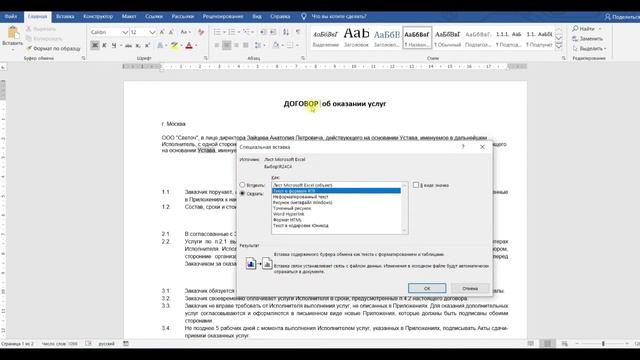Switch to the Рецензирование (Review) ribbon tab

tap(223, 16)
